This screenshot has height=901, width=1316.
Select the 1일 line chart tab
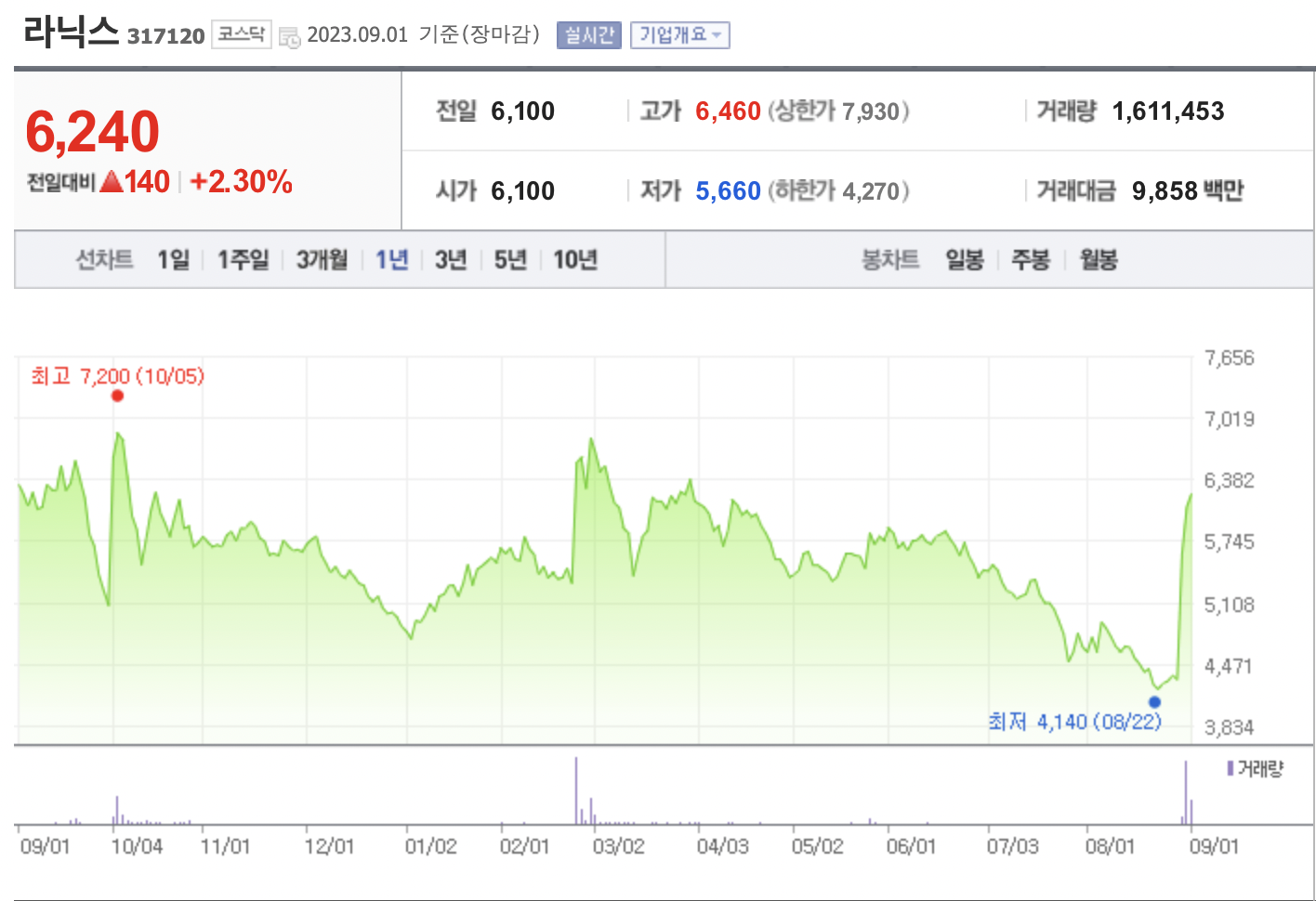tap(173, 259)
